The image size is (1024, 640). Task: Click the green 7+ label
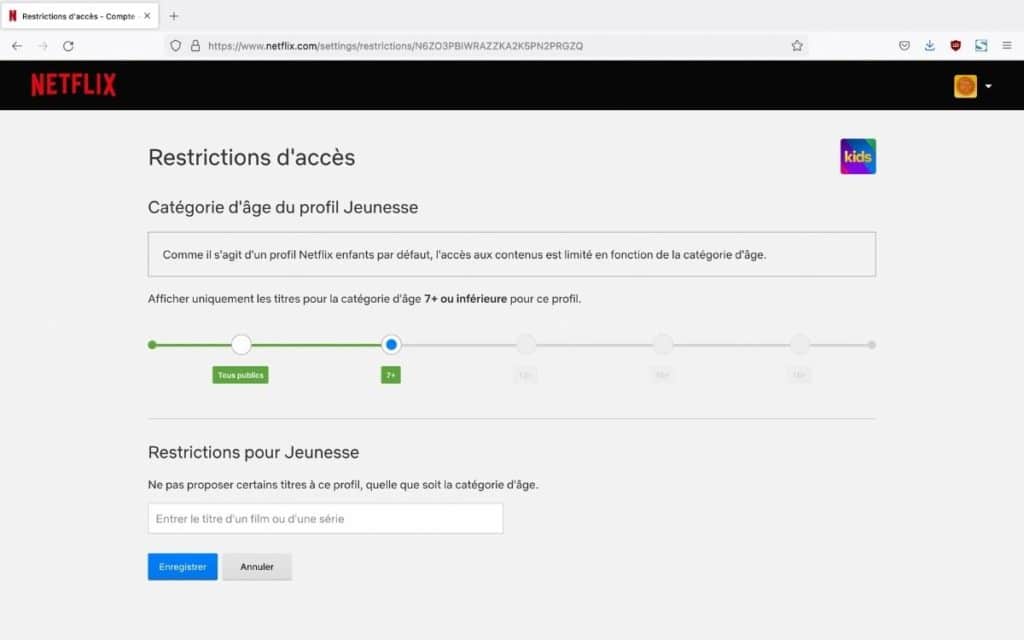click(x=391, y=375)
